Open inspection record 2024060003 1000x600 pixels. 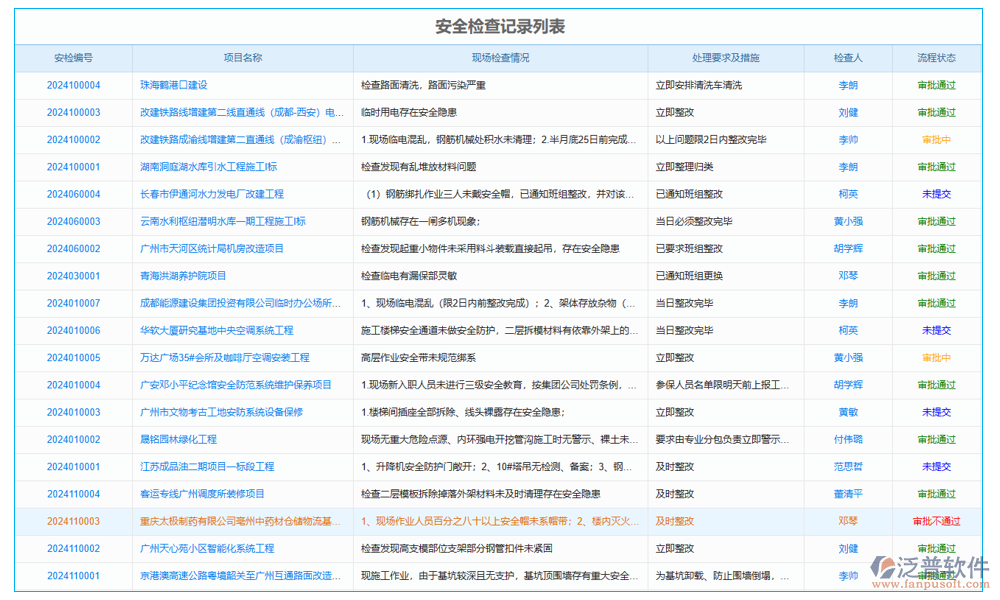pos(73,222)
